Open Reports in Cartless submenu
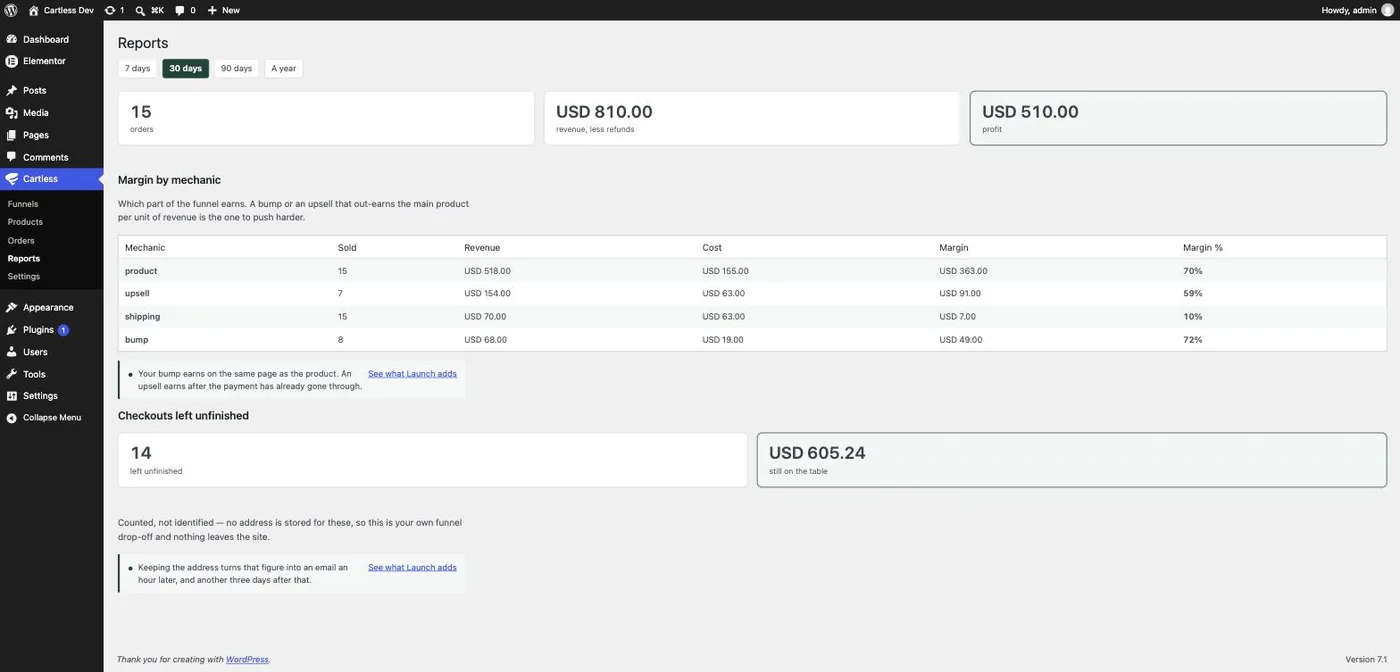 pyautogui.click(x=24, y=258)
